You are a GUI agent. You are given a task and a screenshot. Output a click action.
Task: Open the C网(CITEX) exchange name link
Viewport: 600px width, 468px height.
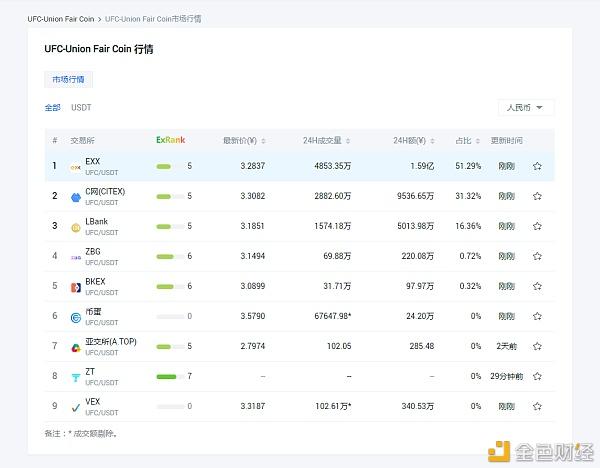pyautogui.click(x=105, y=191)
